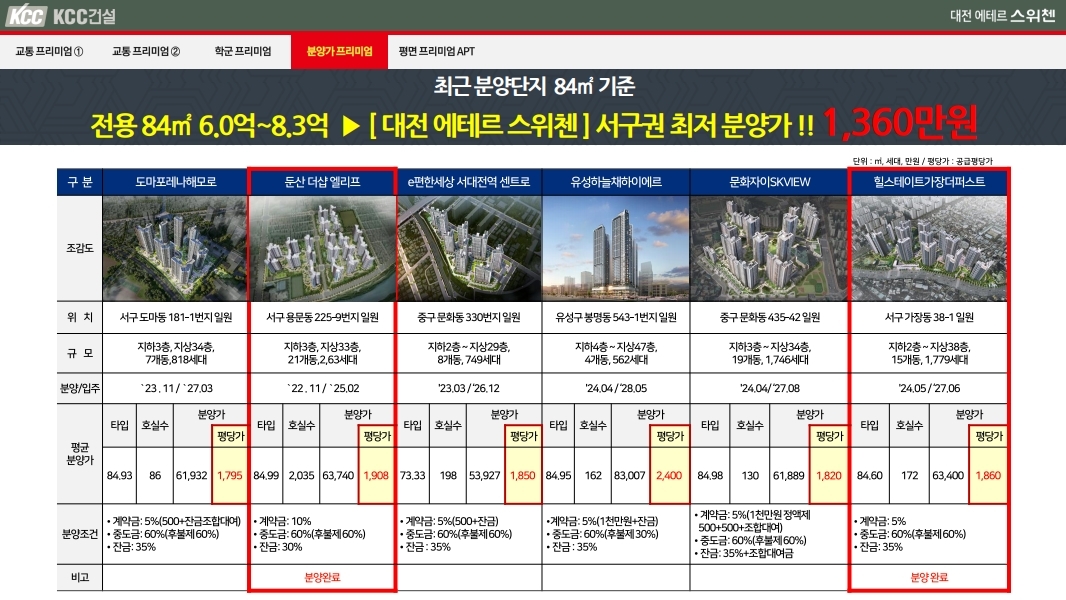Image resolution: width=1066 pixels, height=600 pixels.
Task: Click the address 유성구 봉명동 543-1번지 일원
Action: 616,317
